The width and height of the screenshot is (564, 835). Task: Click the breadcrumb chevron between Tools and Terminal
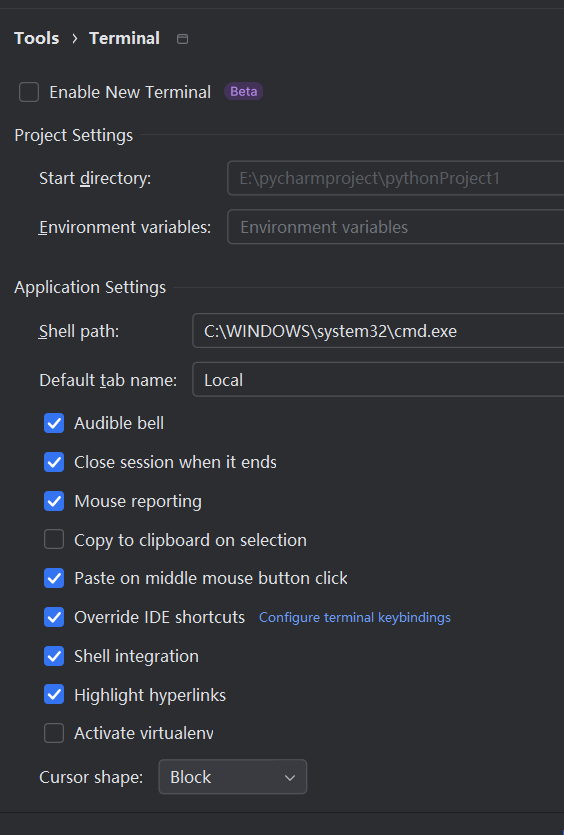click(75, 39)
